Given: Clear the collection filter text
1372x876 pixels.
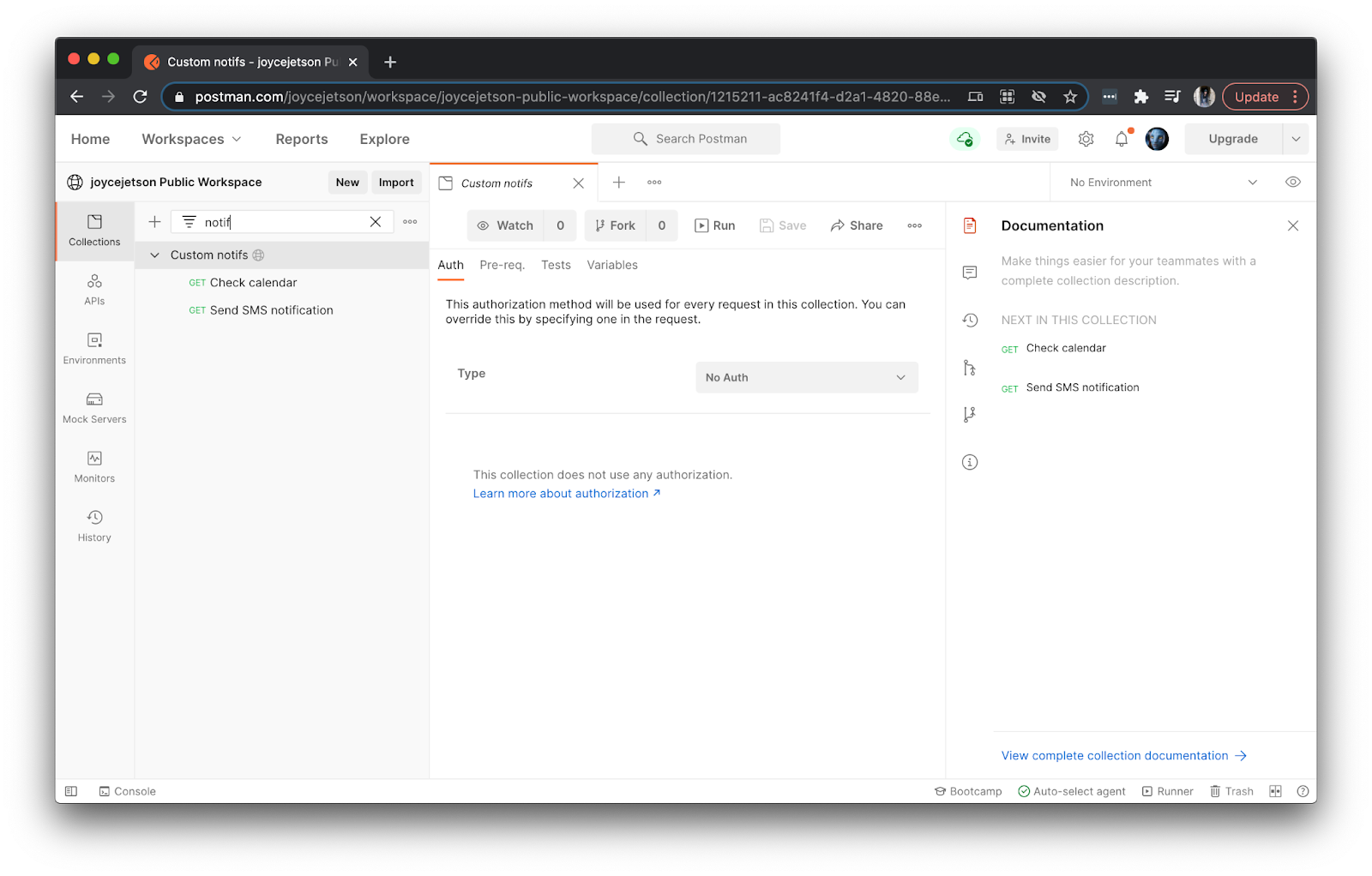Looking at the screenshot, I should [376, 222].
